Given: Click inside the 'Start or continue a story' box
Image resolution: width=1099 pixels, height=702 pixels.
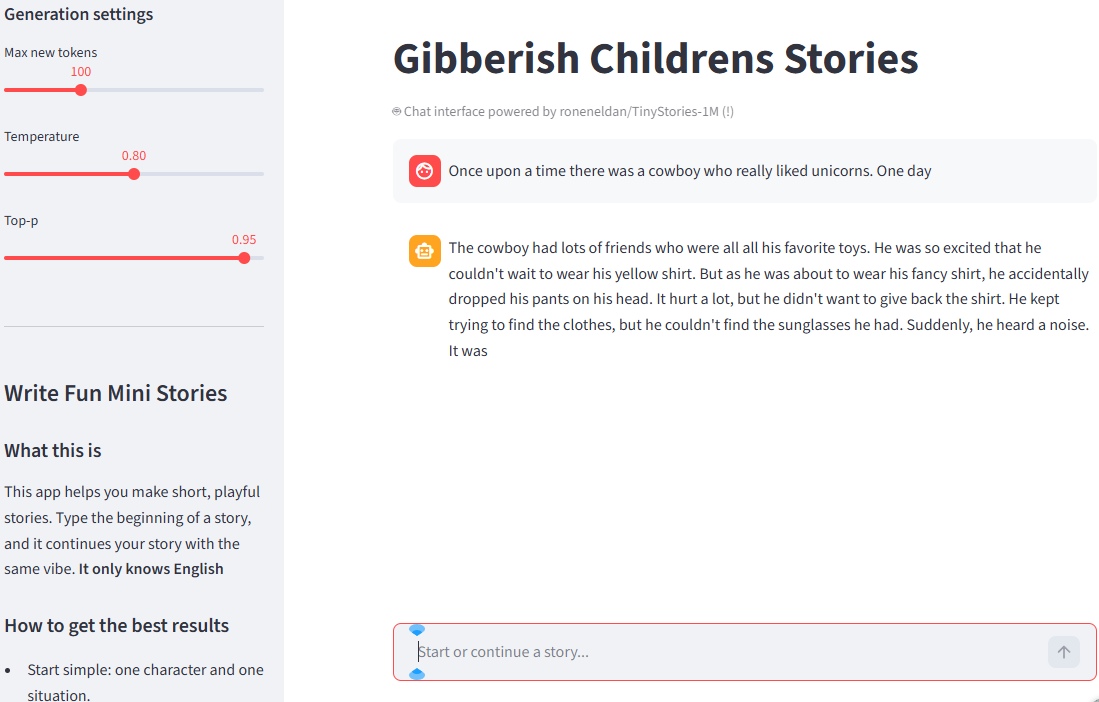Looking at the screenshot, I should 700,652.
